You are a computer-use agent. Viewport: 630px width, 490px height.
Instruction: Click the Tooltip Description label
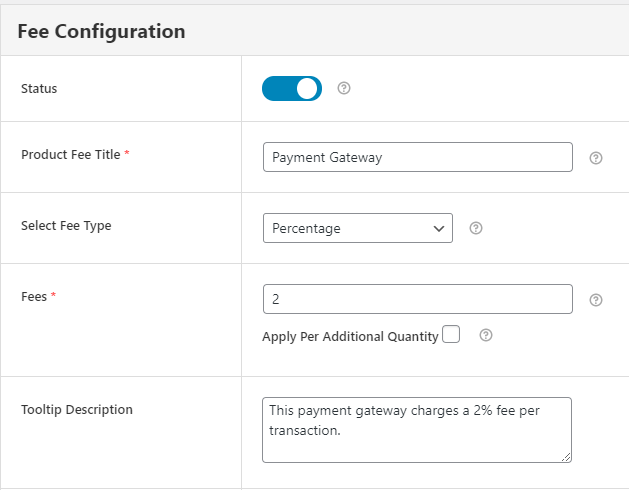click(77, 409)
